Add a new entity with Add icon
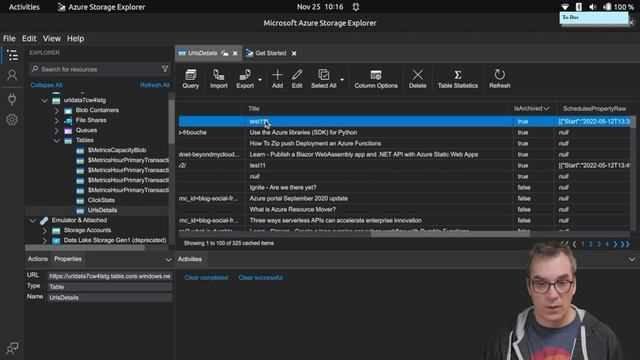The width and height of the screenshot is (640, 360). pyautogui.click(x=277, y=79)
